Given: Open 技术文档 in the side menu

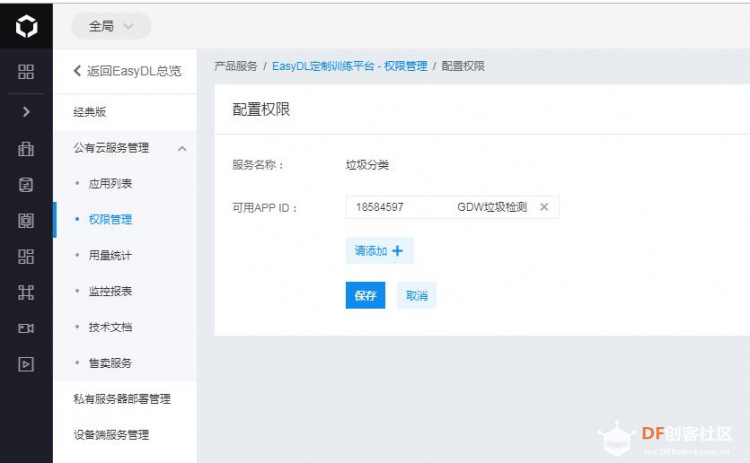Looking at the screenshot, I should 110,327.
